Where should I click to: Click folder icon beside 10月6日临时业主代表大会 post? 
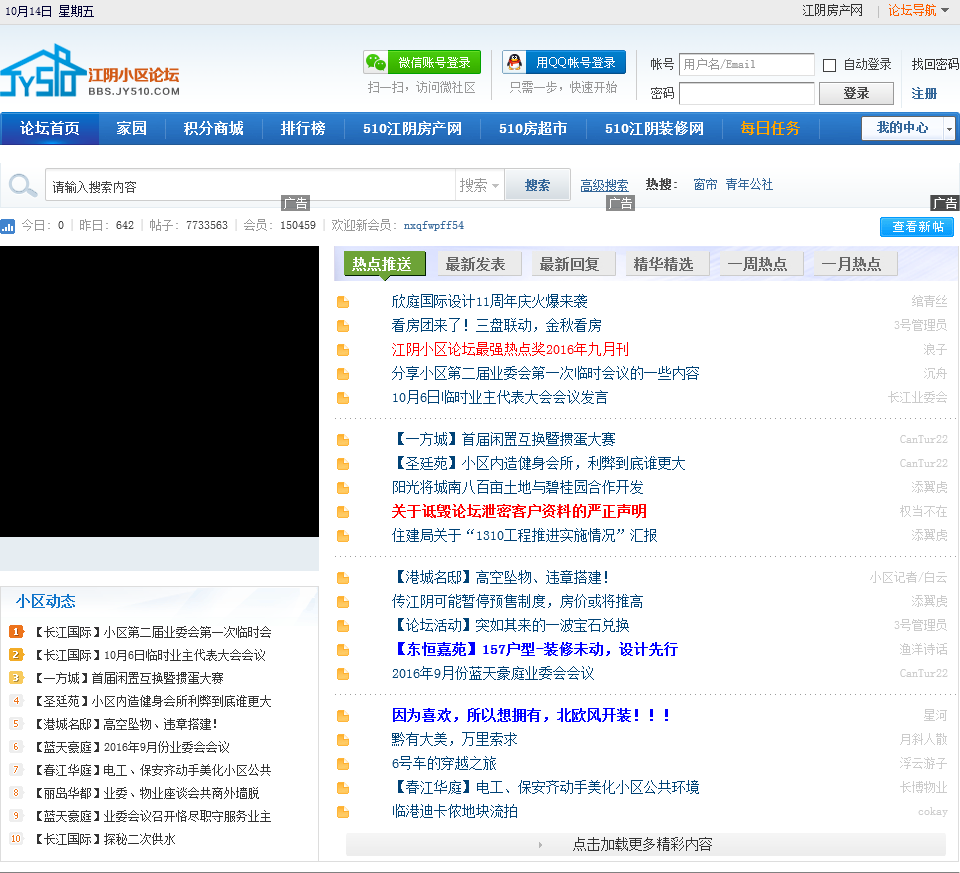[x=343, y=398]
